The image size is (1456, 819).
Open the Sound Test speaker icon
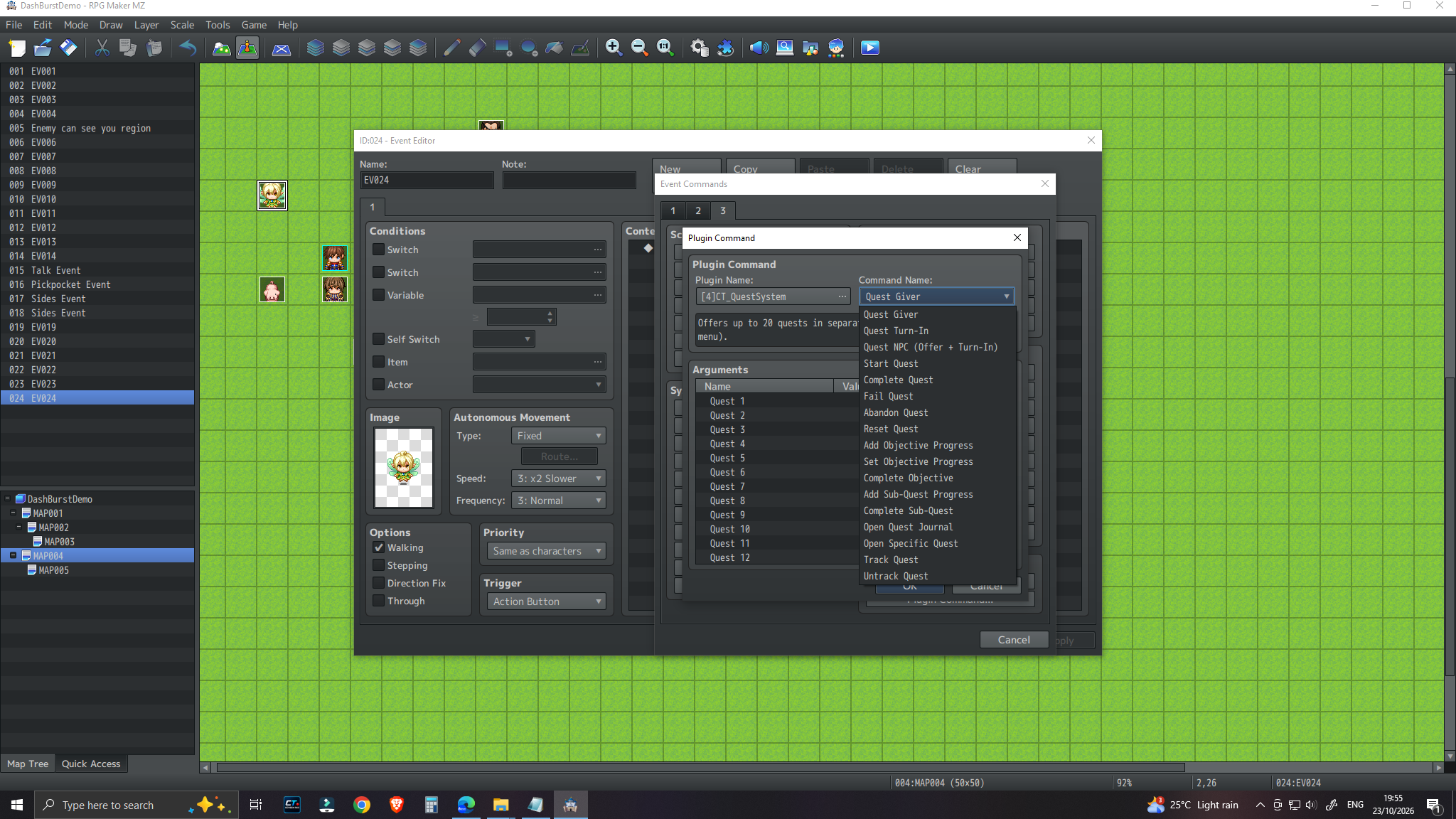pos(759,48)
